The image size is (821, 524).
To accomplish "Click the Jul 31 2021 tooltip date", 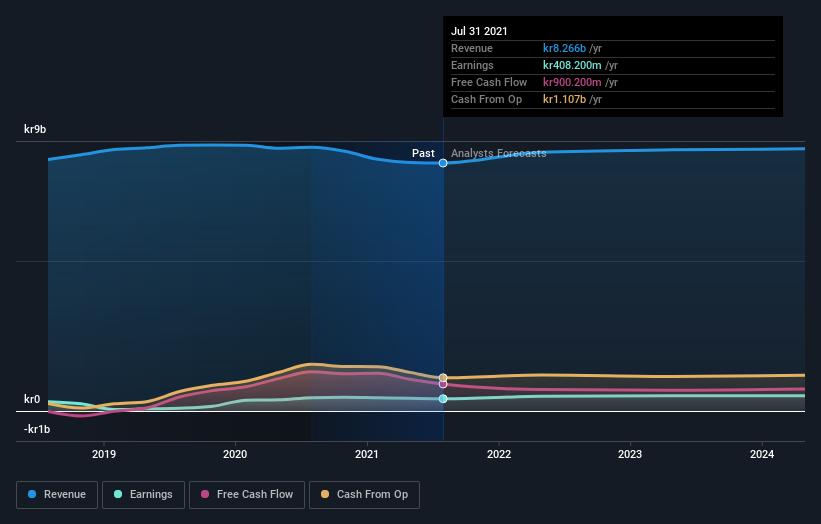I will 479,31.
